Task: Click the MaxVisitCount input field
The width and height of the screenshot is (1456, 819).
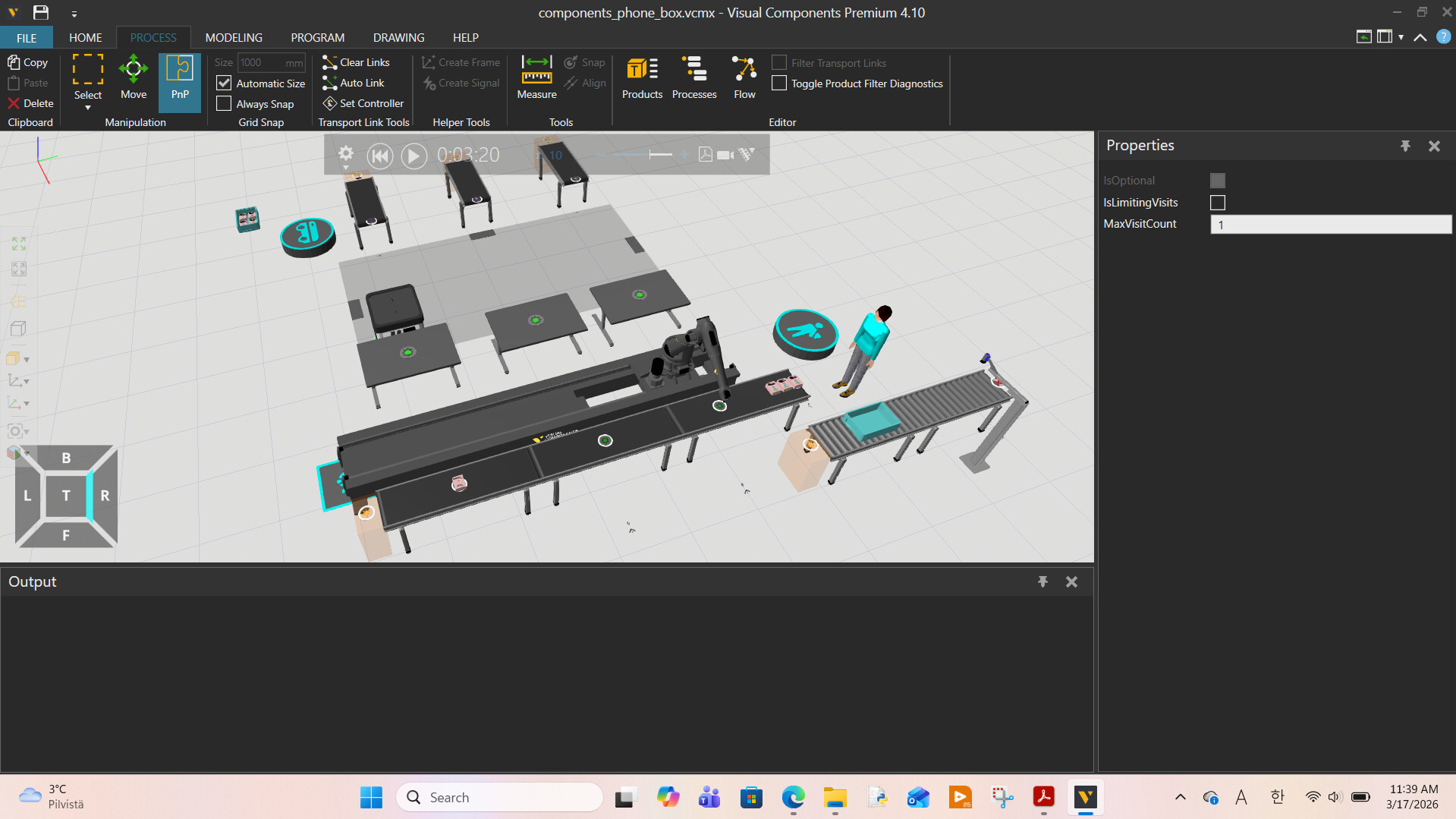Action: click(1330, 225)
